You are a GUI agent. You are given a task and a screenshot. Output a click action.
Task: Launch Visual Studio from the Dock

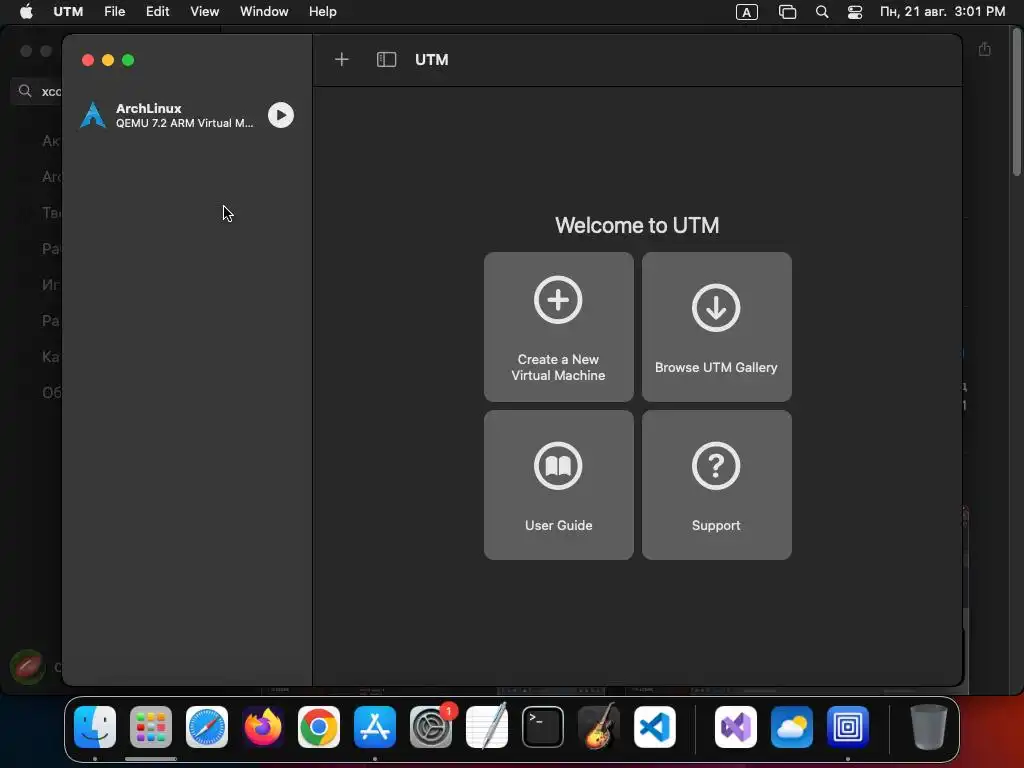[x=736, y=727]
